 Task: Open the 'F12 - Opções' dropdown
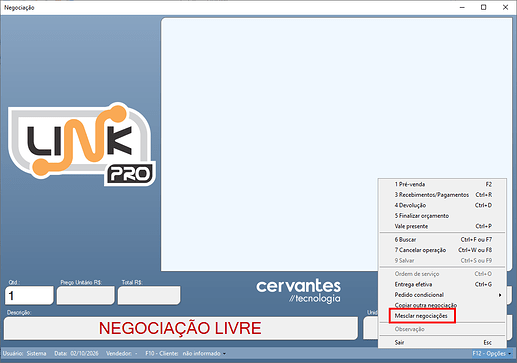pyautogui.click(x=492, y=354)
